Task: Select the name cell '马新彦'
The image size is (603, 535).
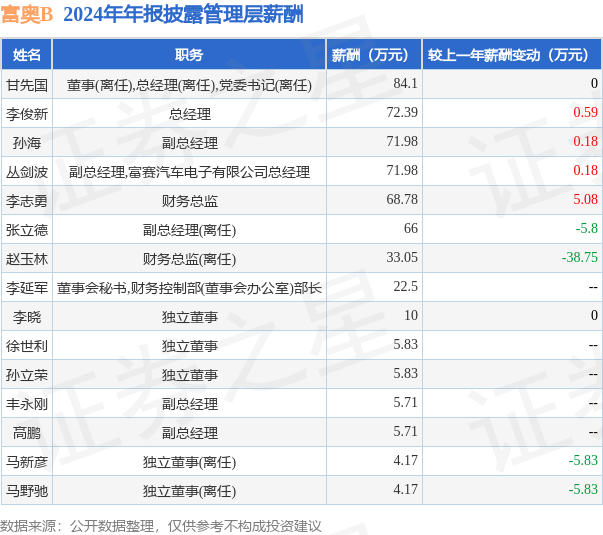Action: 27,462
